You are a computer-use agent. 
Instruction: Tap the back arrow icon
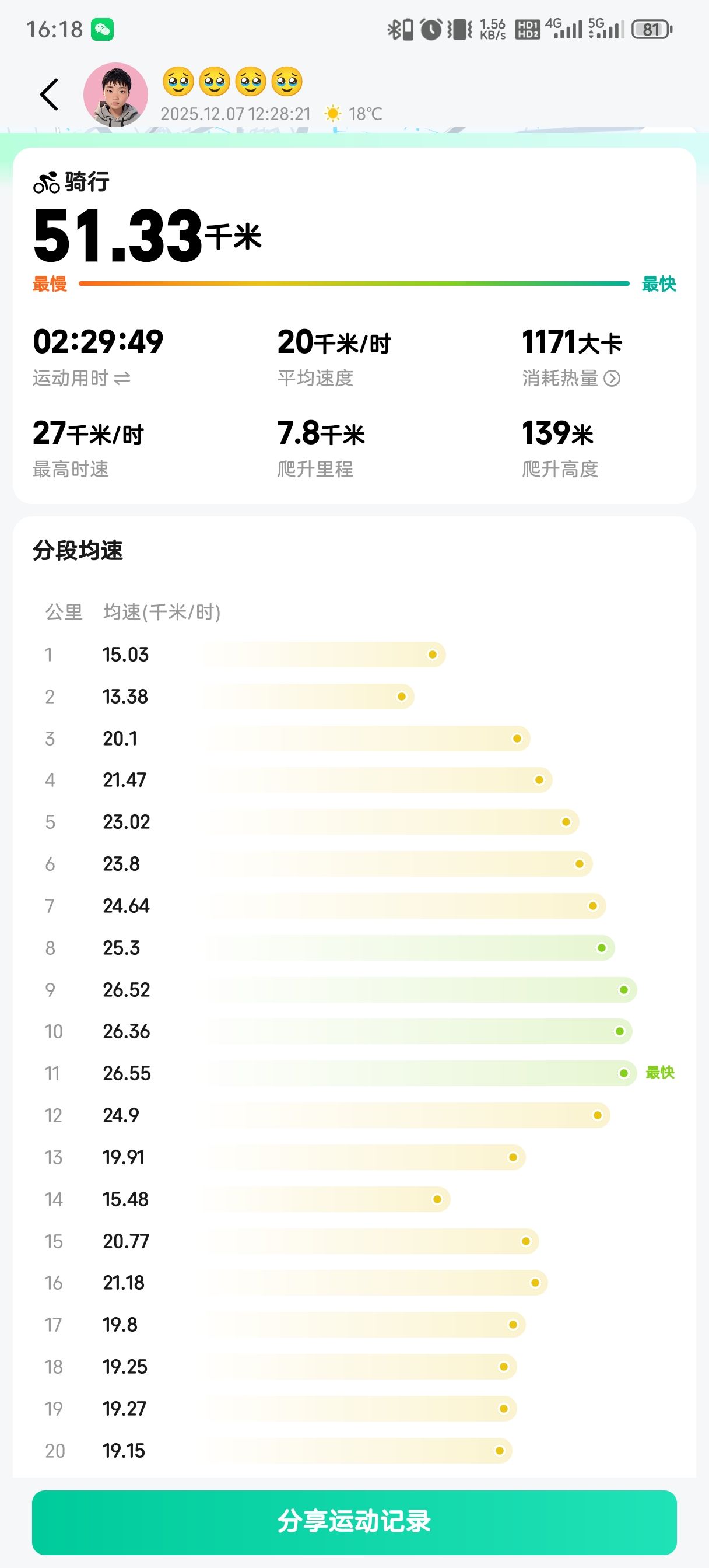[x=50, y=94]
